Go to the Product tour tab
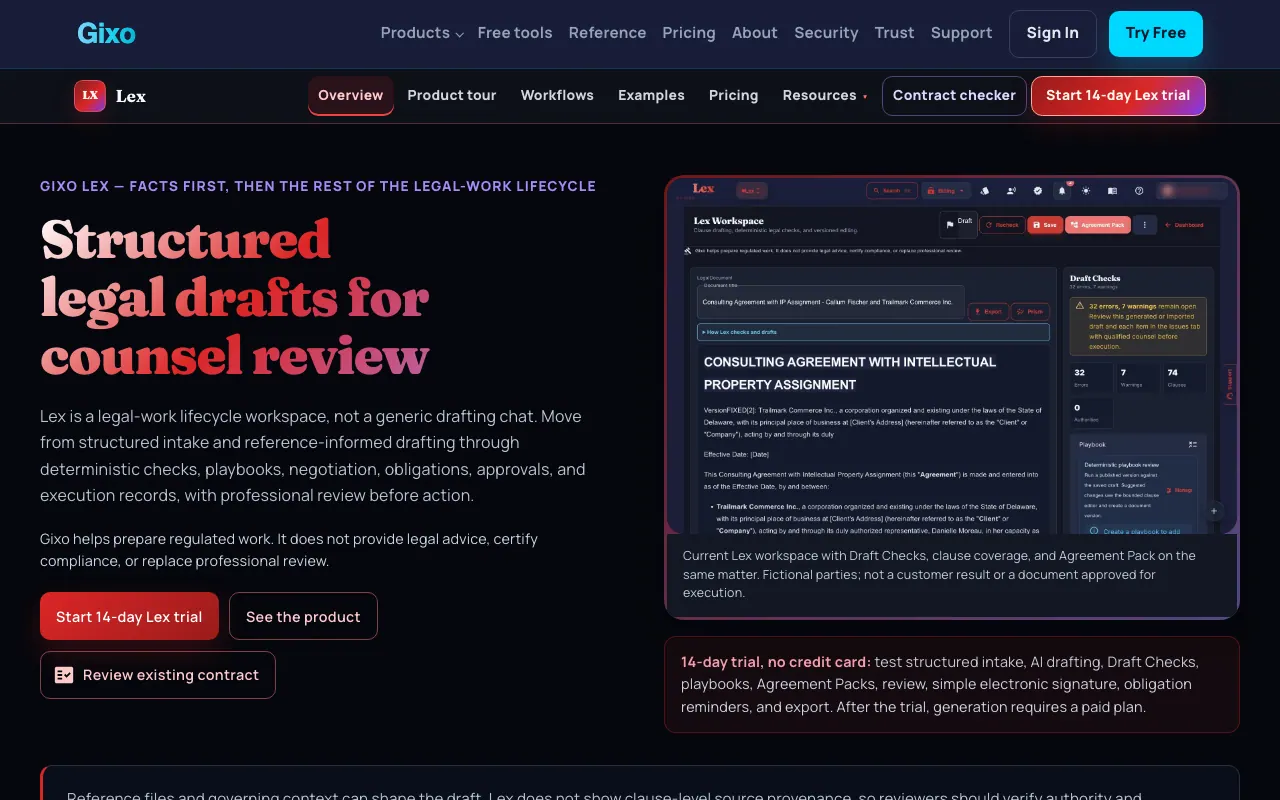Viewport: 1280px width, 800px height. pyautogui.click(x=452, y=96)
